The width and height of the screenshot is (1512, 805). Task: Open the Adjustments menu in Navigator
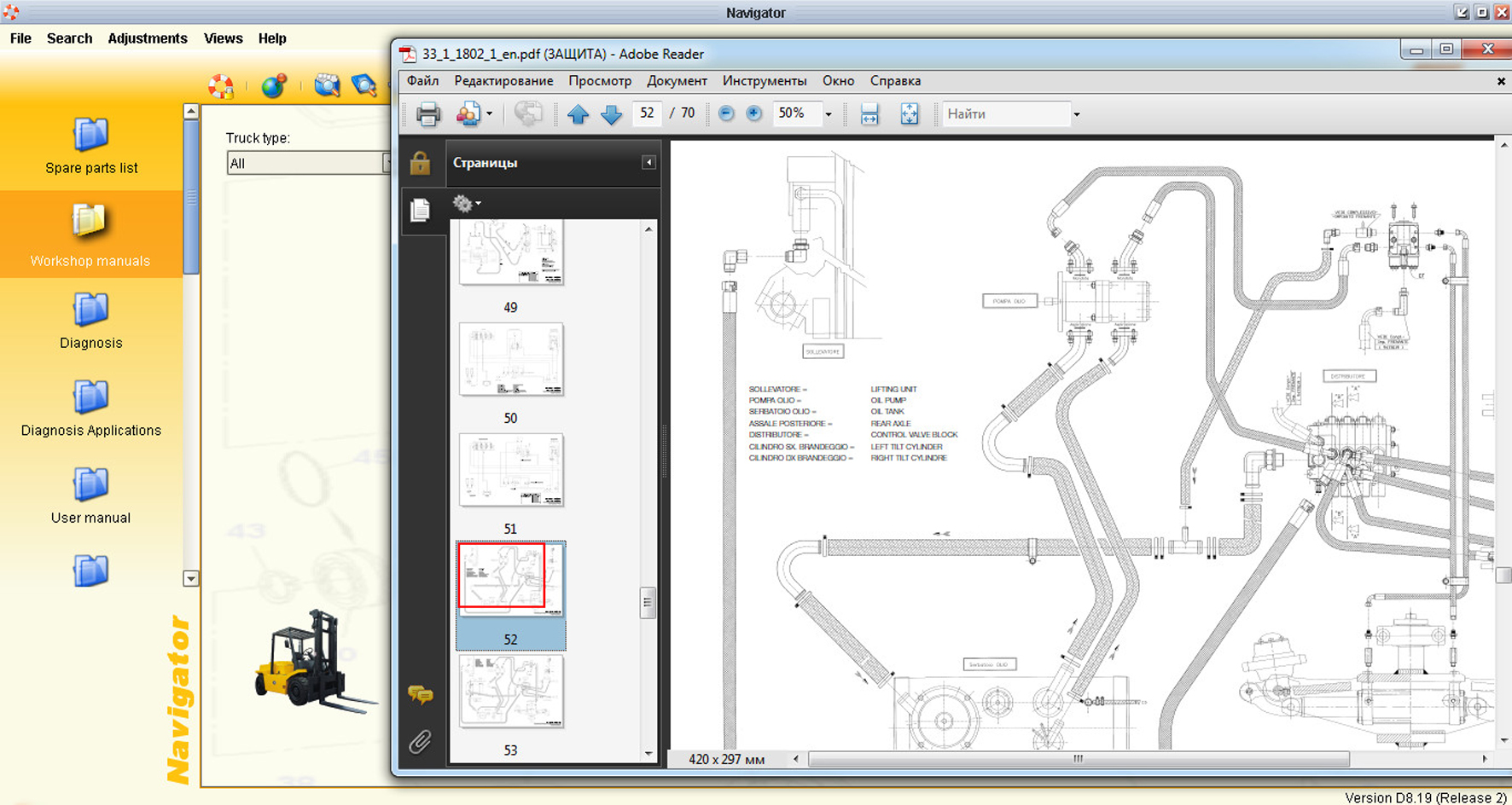[x=148, y=38]
